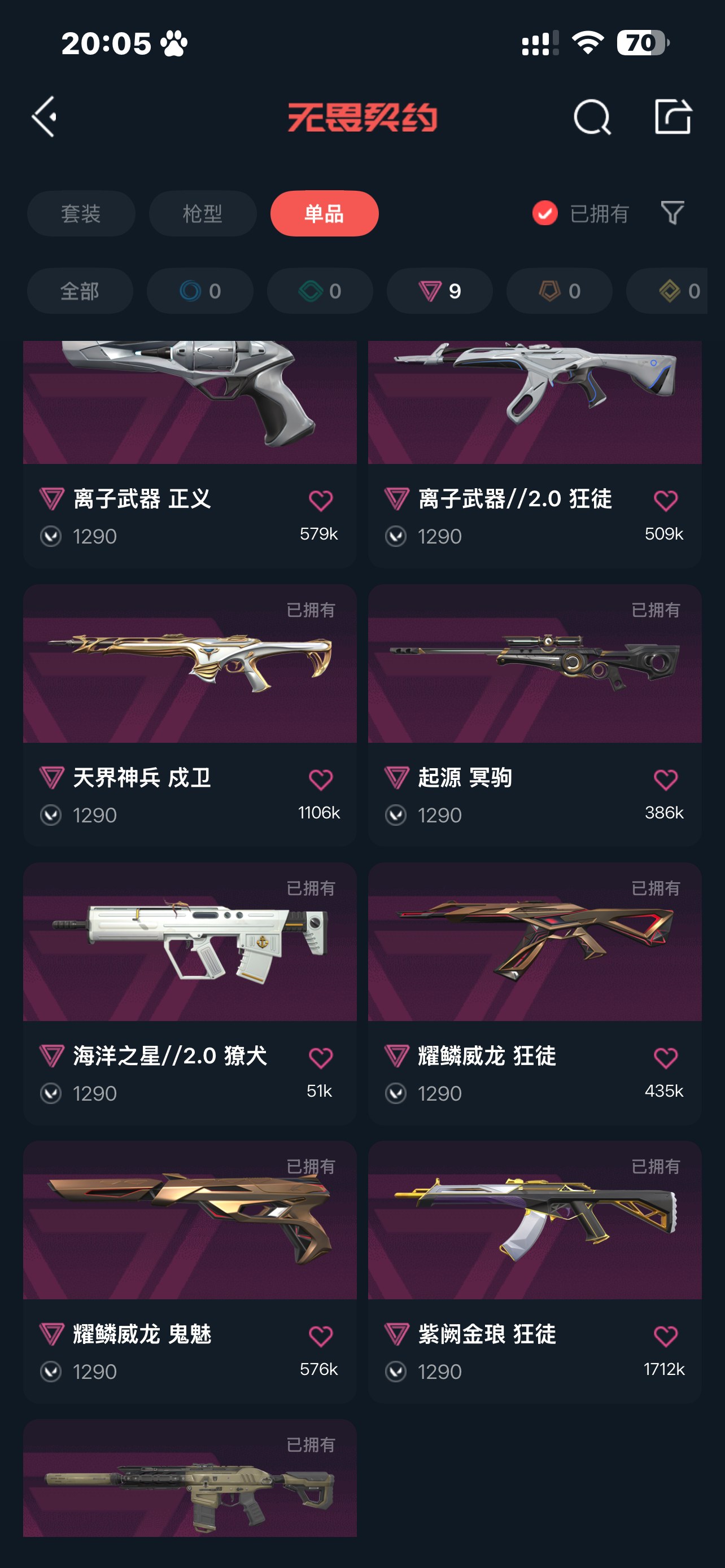
Task: Favorite 天界神兵 戍卫 with heart icon
Action: click(x=321, y=779)
